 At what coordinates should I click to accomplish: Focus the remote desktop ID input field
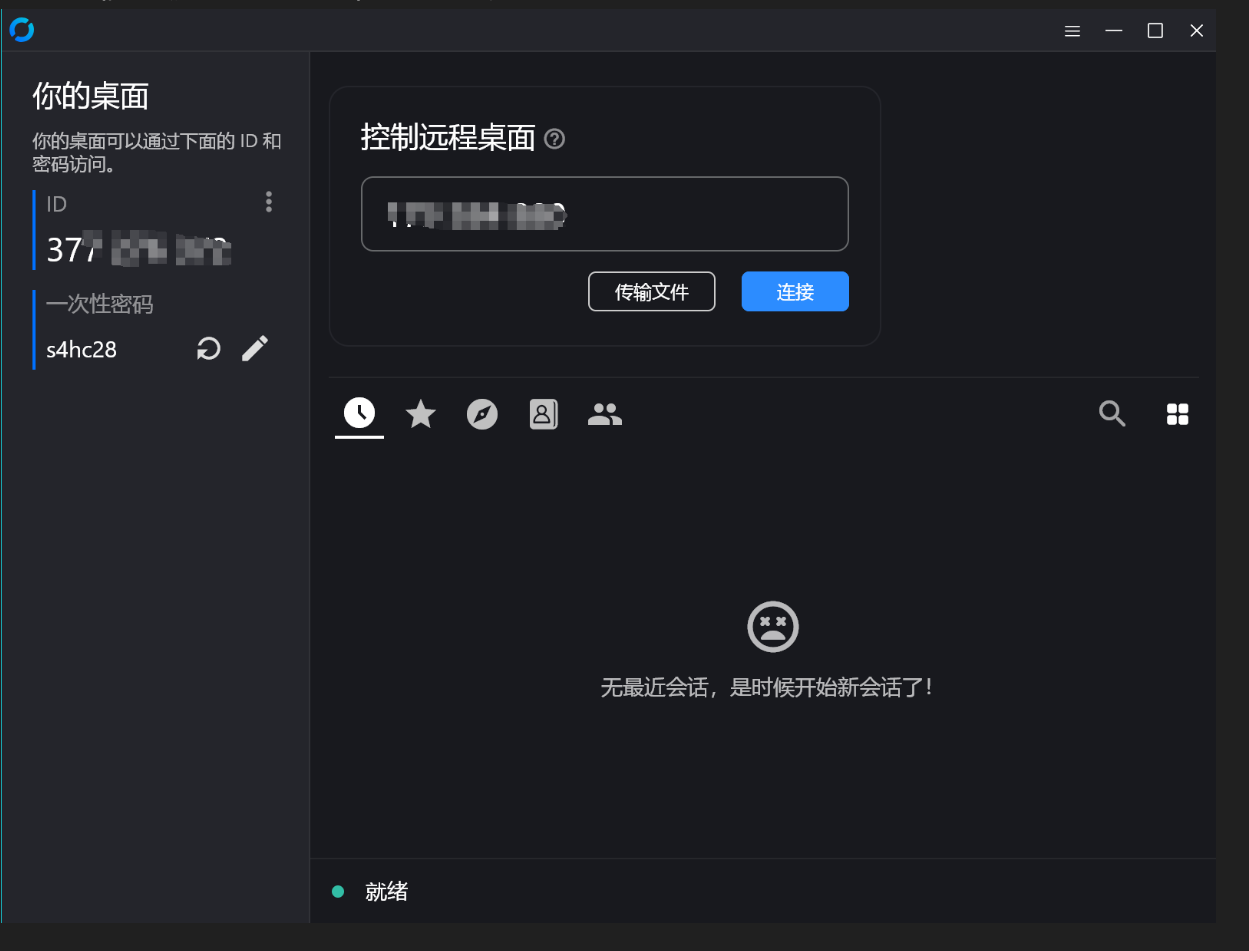pos(605,214)
